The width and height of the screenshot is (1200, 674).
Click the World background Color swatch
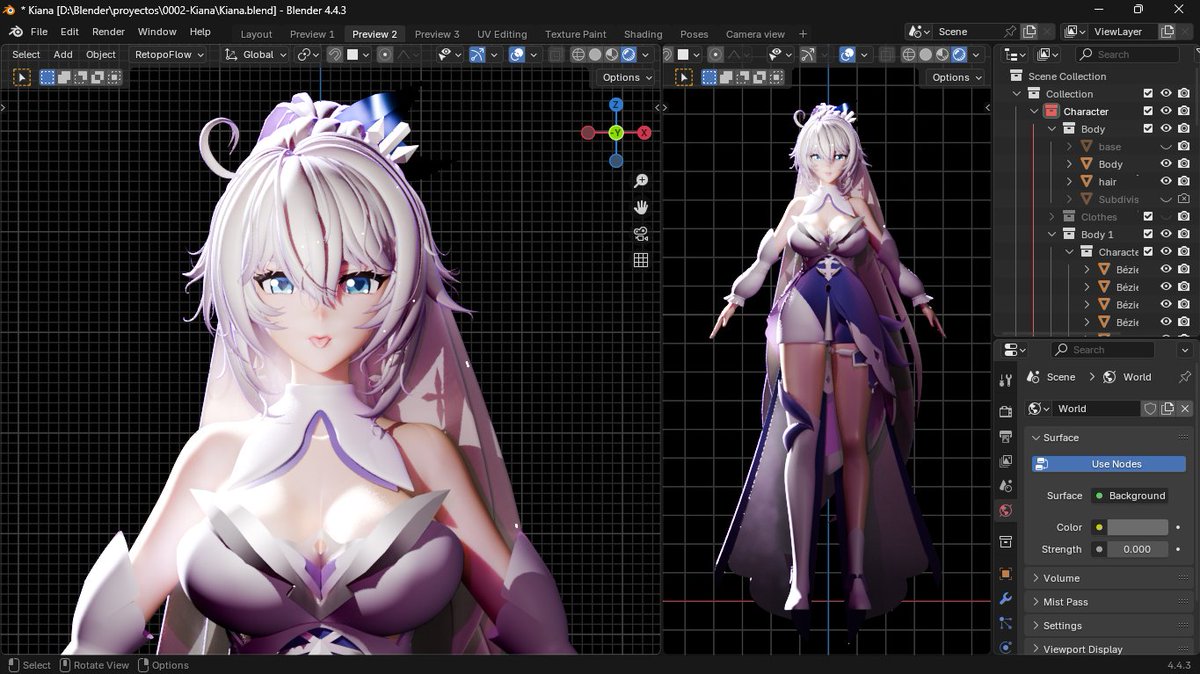[1137, 527]
